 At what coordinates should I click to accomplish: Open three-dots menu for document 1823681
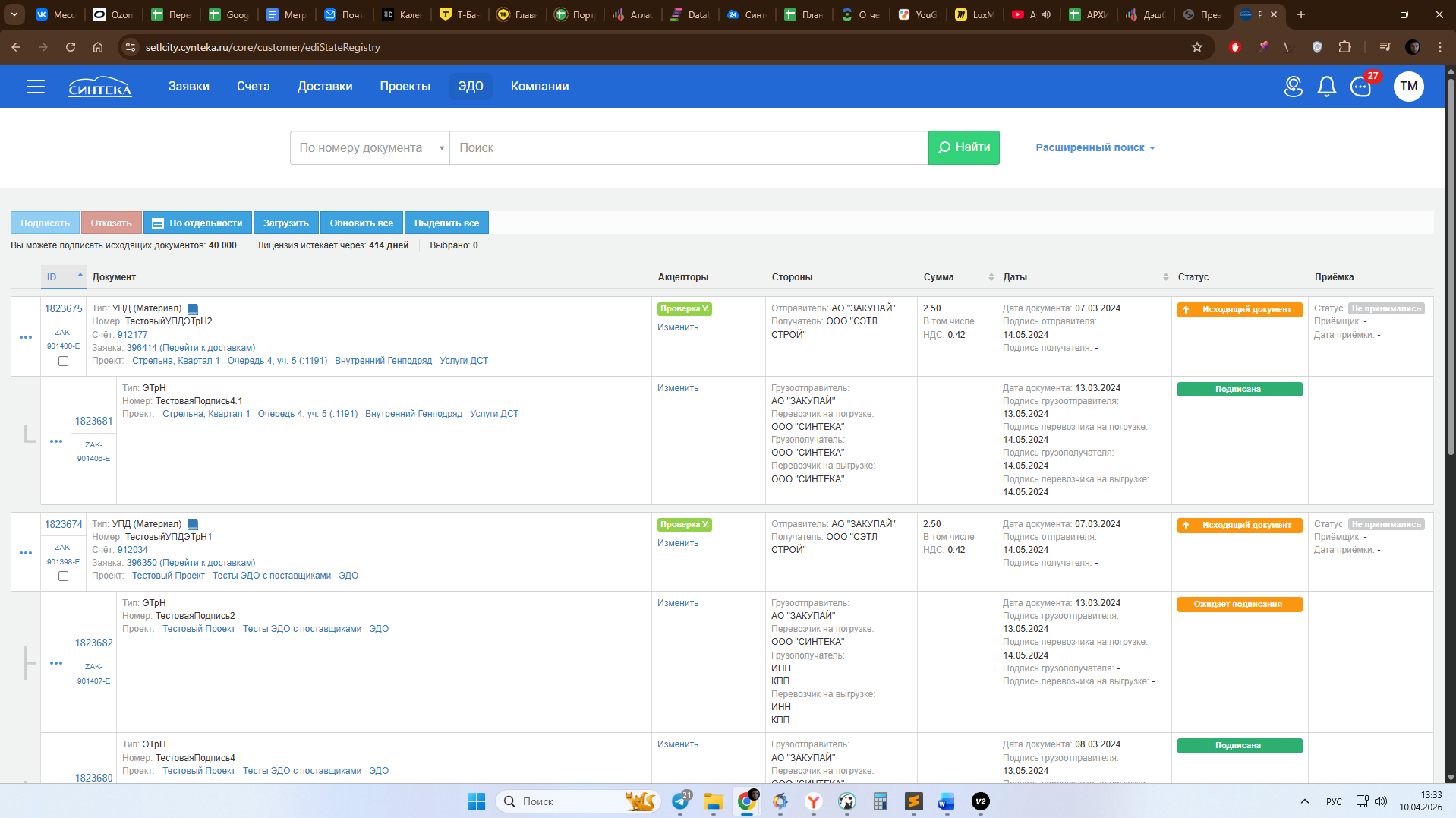[x=56, y=441]
